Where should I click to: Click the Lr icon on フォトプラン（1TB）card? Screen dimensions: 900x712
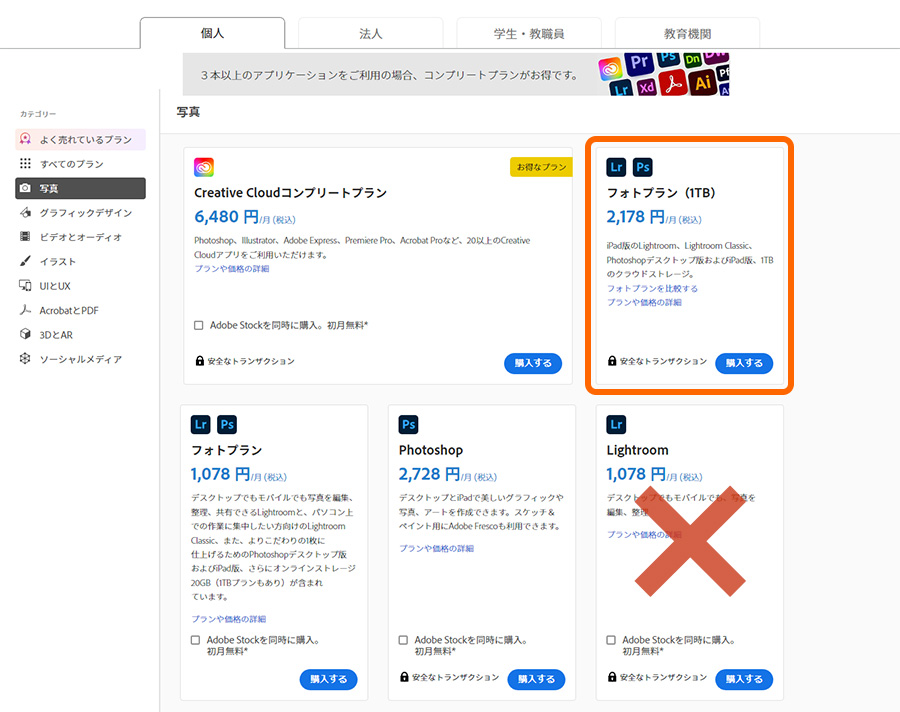click(616, 167)
